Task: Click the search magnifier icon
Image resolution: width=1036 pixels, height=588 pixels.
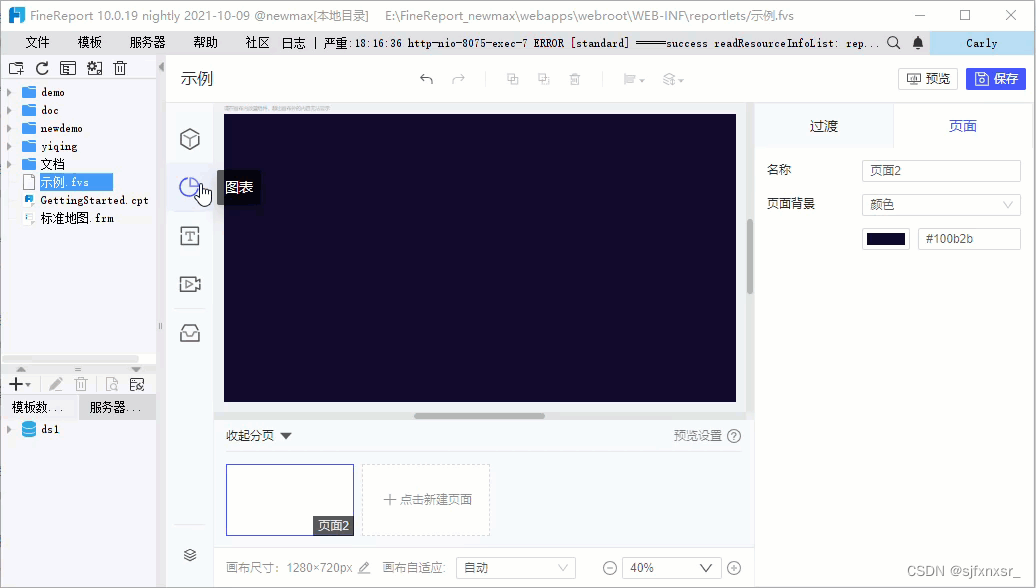Action: point(893,43)
